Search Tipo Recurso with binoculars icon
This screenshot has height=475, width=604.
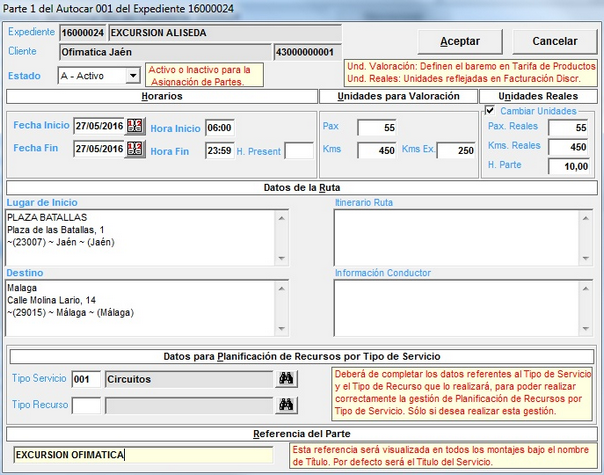(x=286, y=405)
